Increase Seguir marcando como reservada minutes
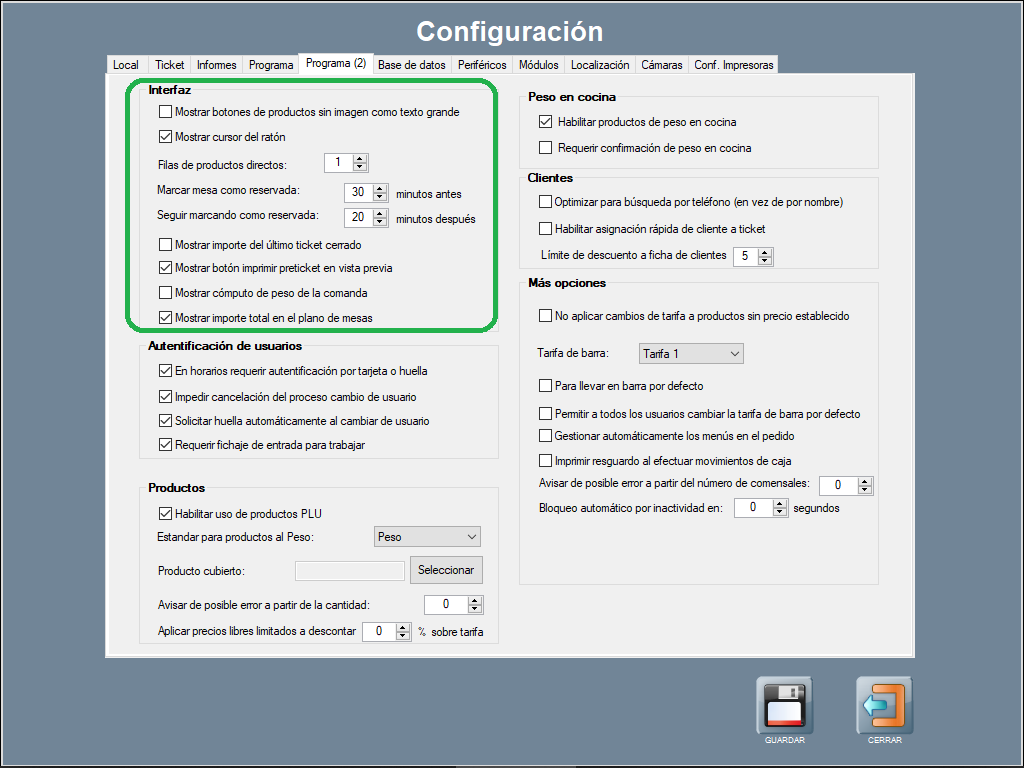This screenshot has height=768, width=1024. coord(380,213)
